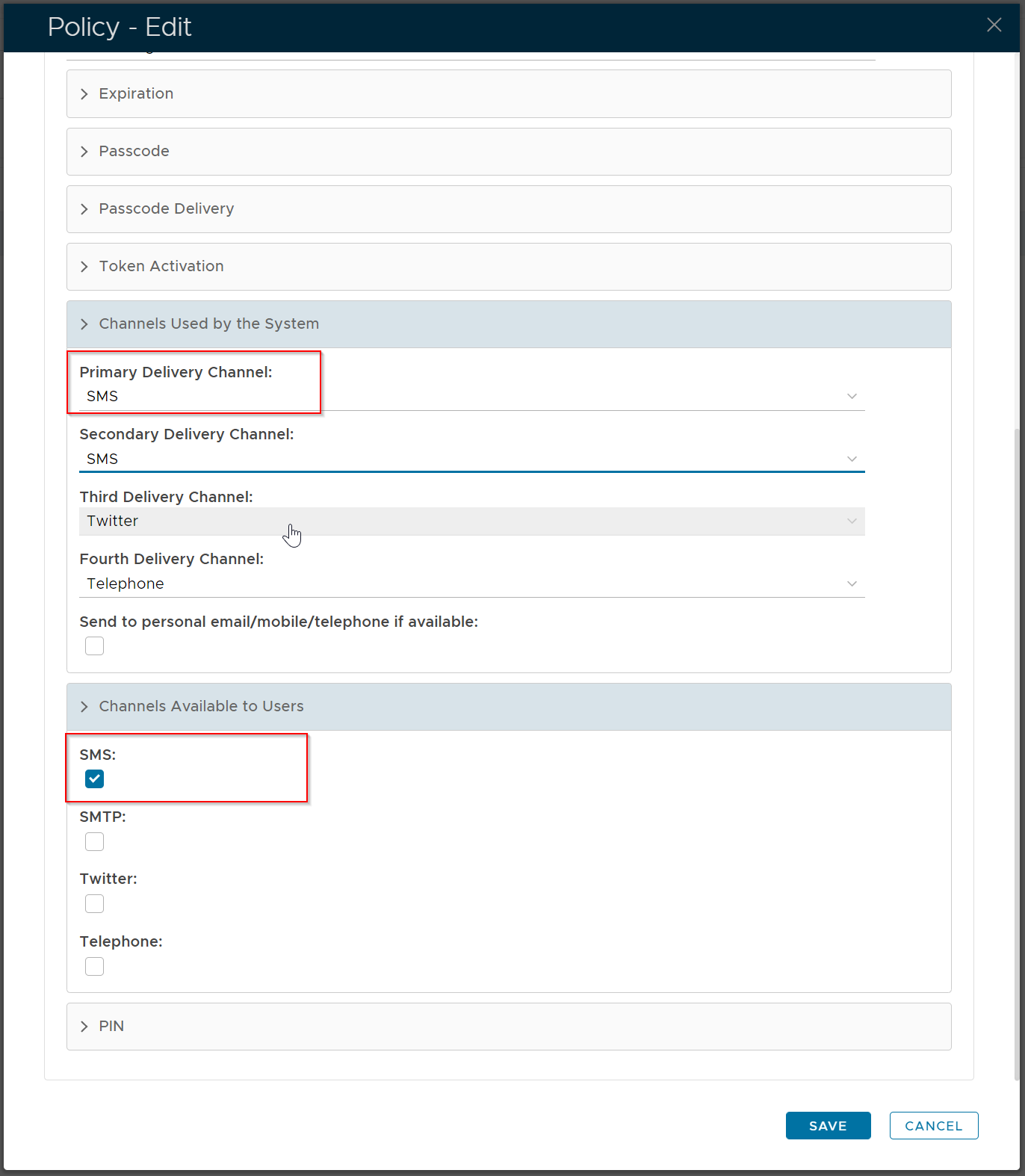Image resolution: width=1025 pixels, height=1176 pixels.
Task: Open the Primary Delivery Channel dropdown
Action: [851, 396]
